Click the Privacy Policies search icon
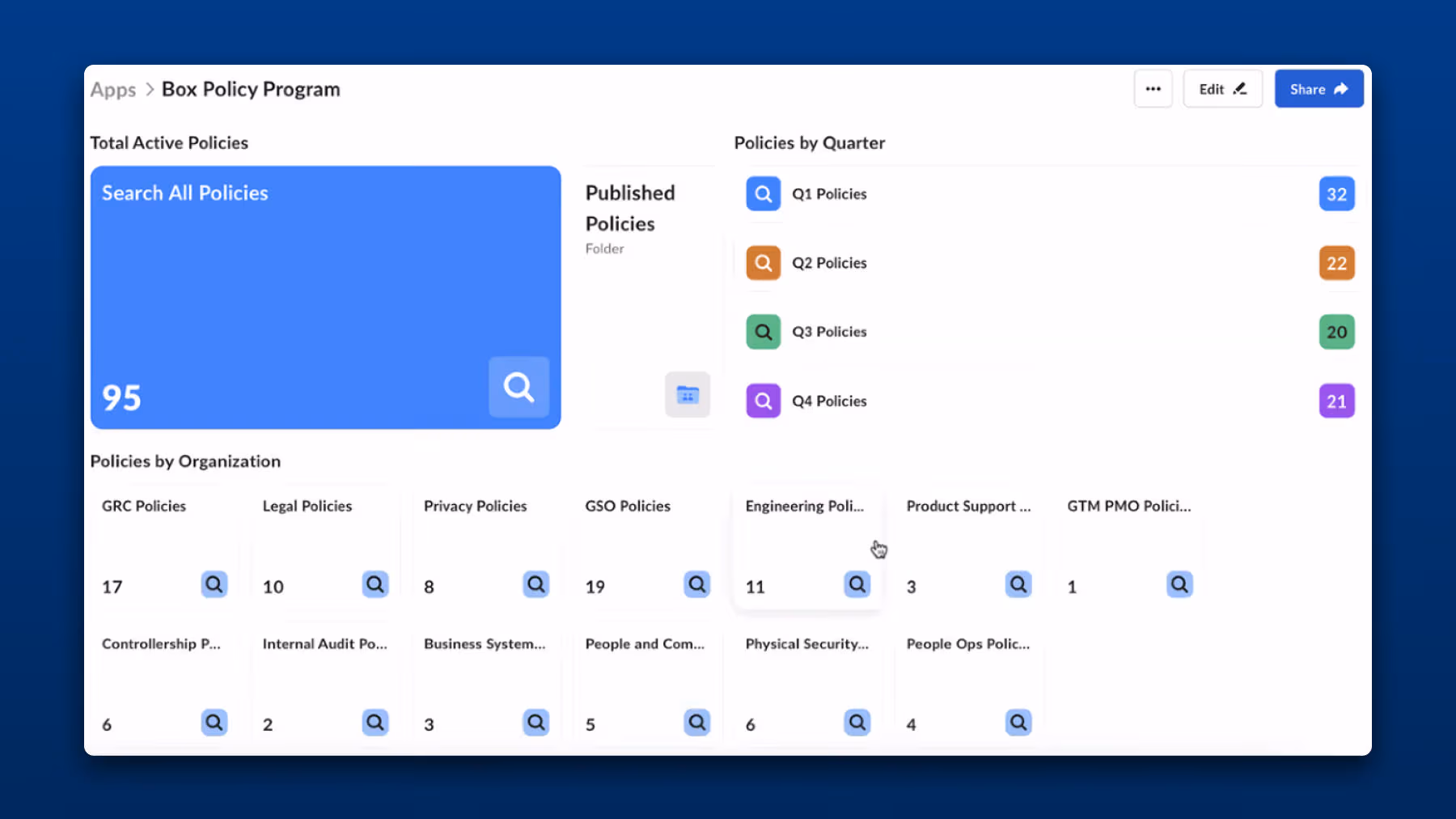The image size is (1456, 819). click(x=535, y=584)
